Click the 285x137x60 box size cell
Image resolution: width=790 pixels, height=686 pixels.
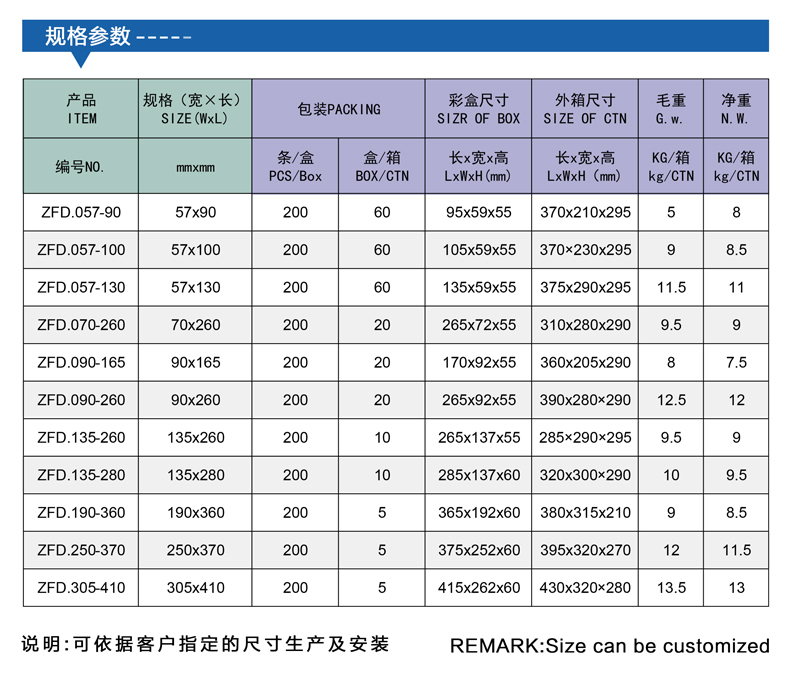tap(479, 475)
